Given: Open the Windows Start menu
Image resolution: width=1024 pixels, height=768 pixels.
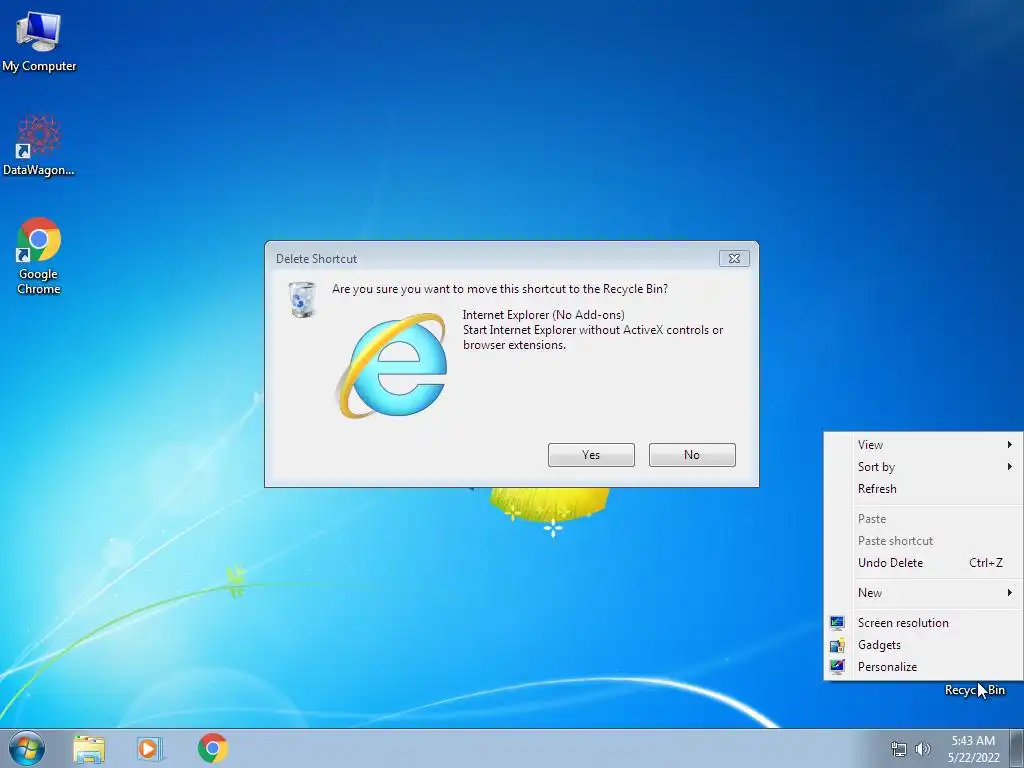Looking at the screenshot, I should 27,748.
